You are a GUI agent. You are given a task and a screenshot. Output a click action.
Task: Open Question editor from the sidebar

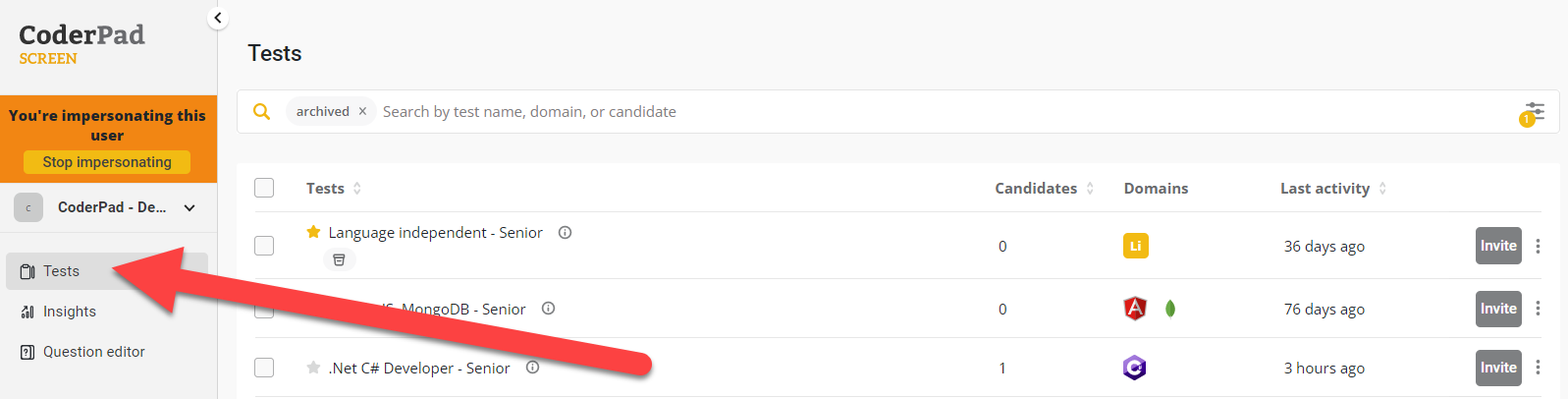tap(93, 352)
